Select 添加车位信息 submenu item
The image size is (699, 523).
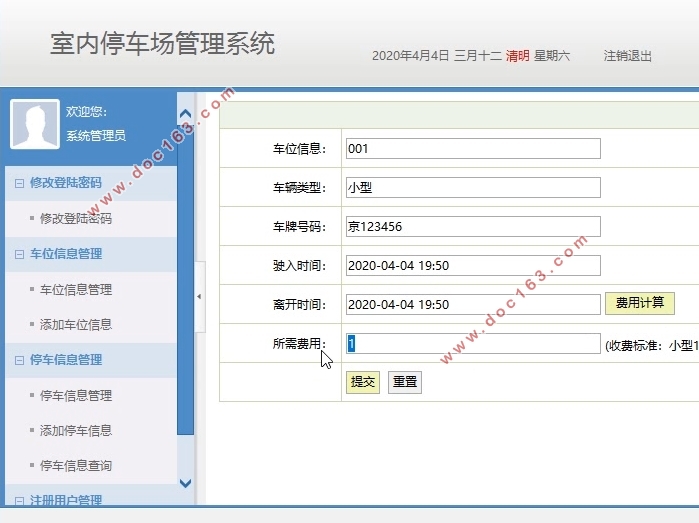[76, 325]
